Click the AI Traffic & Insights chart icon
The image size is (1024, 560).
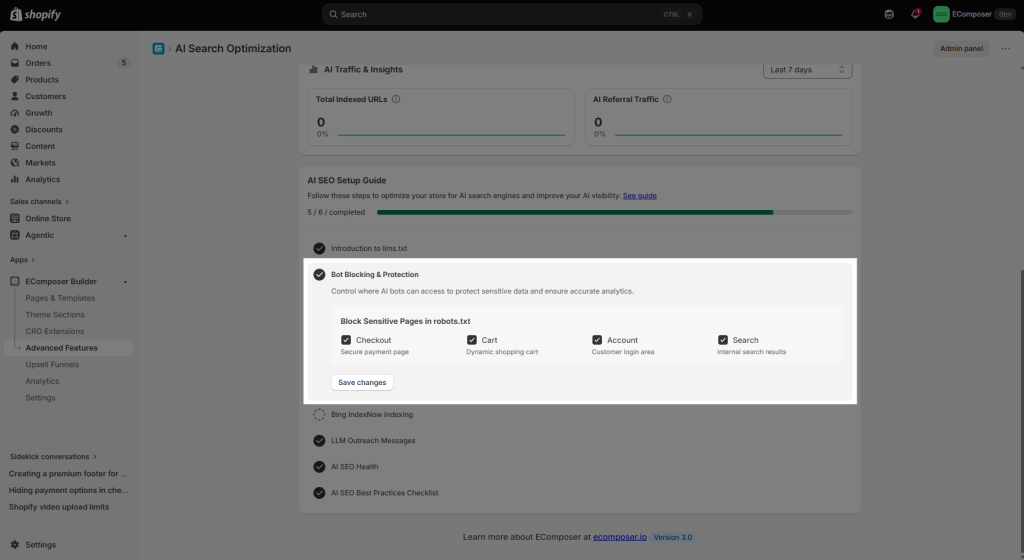click(313, 69)
